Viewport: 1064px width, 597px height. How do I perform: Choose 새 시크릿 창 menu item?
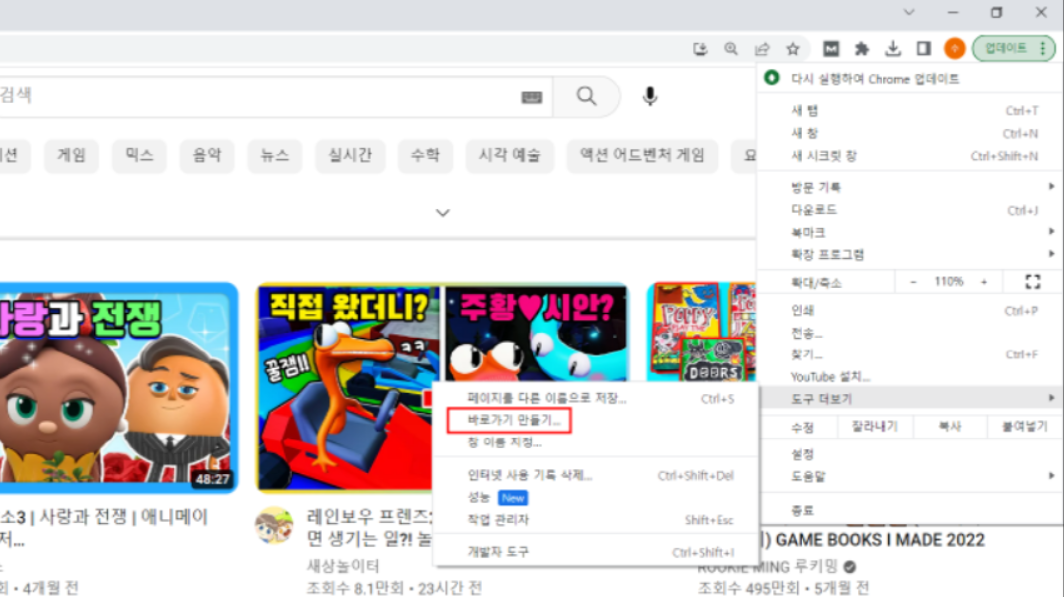[909, 156]
